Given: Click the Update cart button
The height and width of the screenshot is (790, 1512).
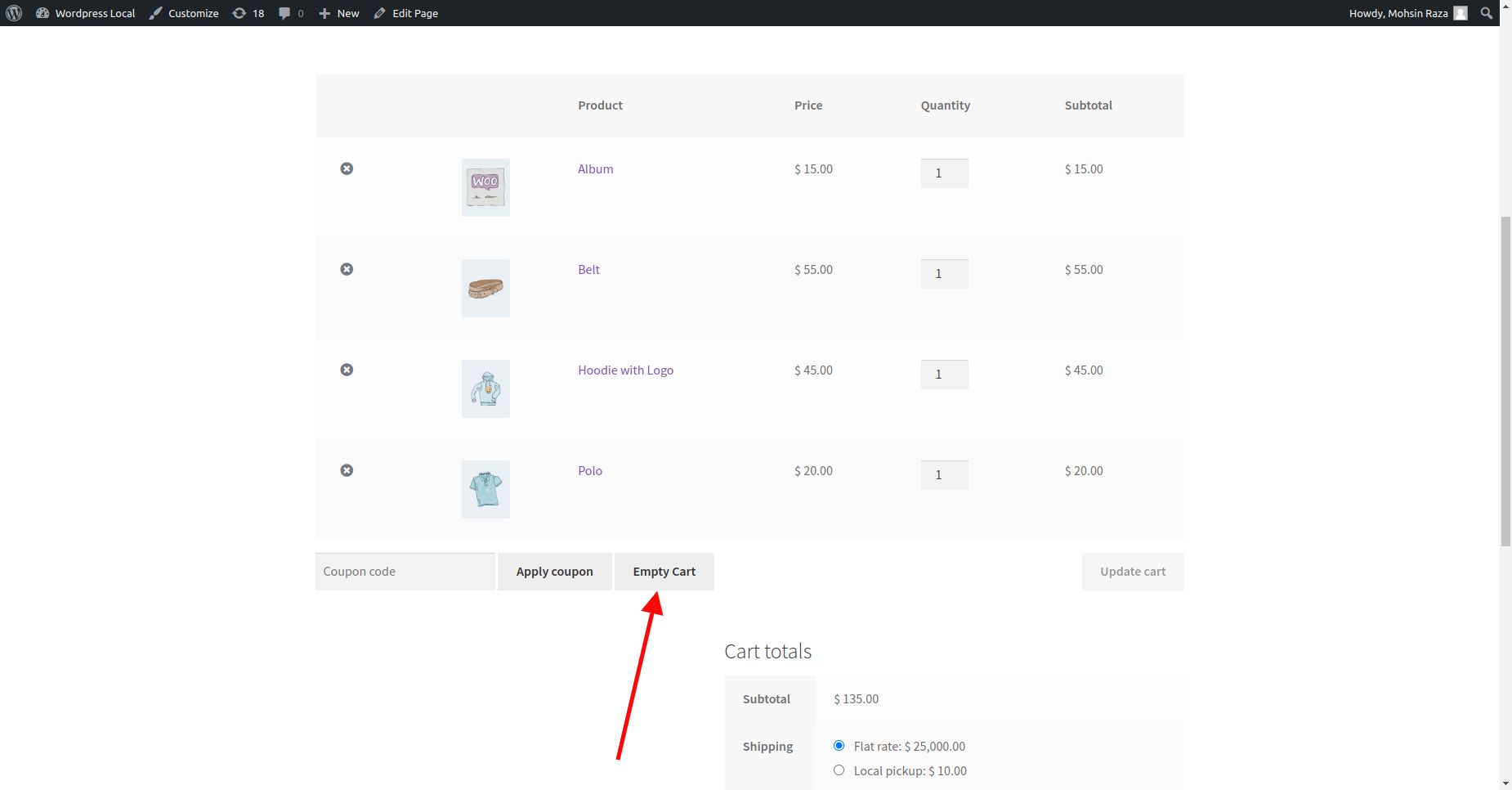Looking at the screenshot, I should pyautogui.click(x=1133, y=572).
